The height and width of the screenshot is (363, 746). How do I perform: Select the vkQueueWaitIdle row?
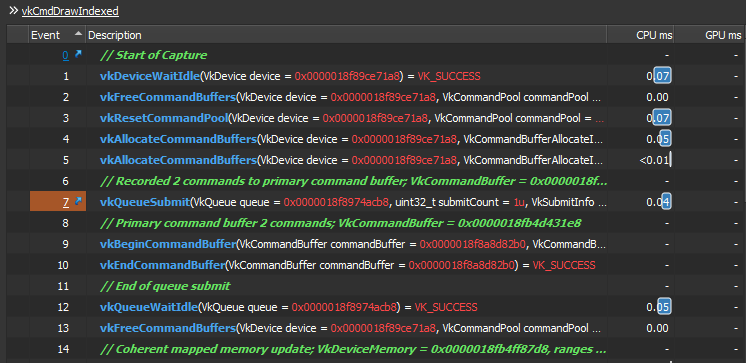point(376,307)
